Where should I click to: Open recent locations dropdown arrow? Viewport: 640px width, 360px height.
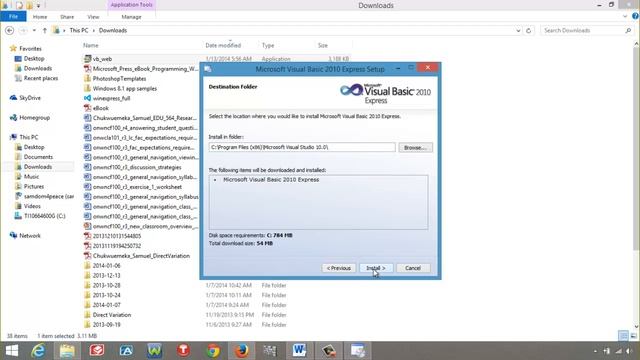34,31
